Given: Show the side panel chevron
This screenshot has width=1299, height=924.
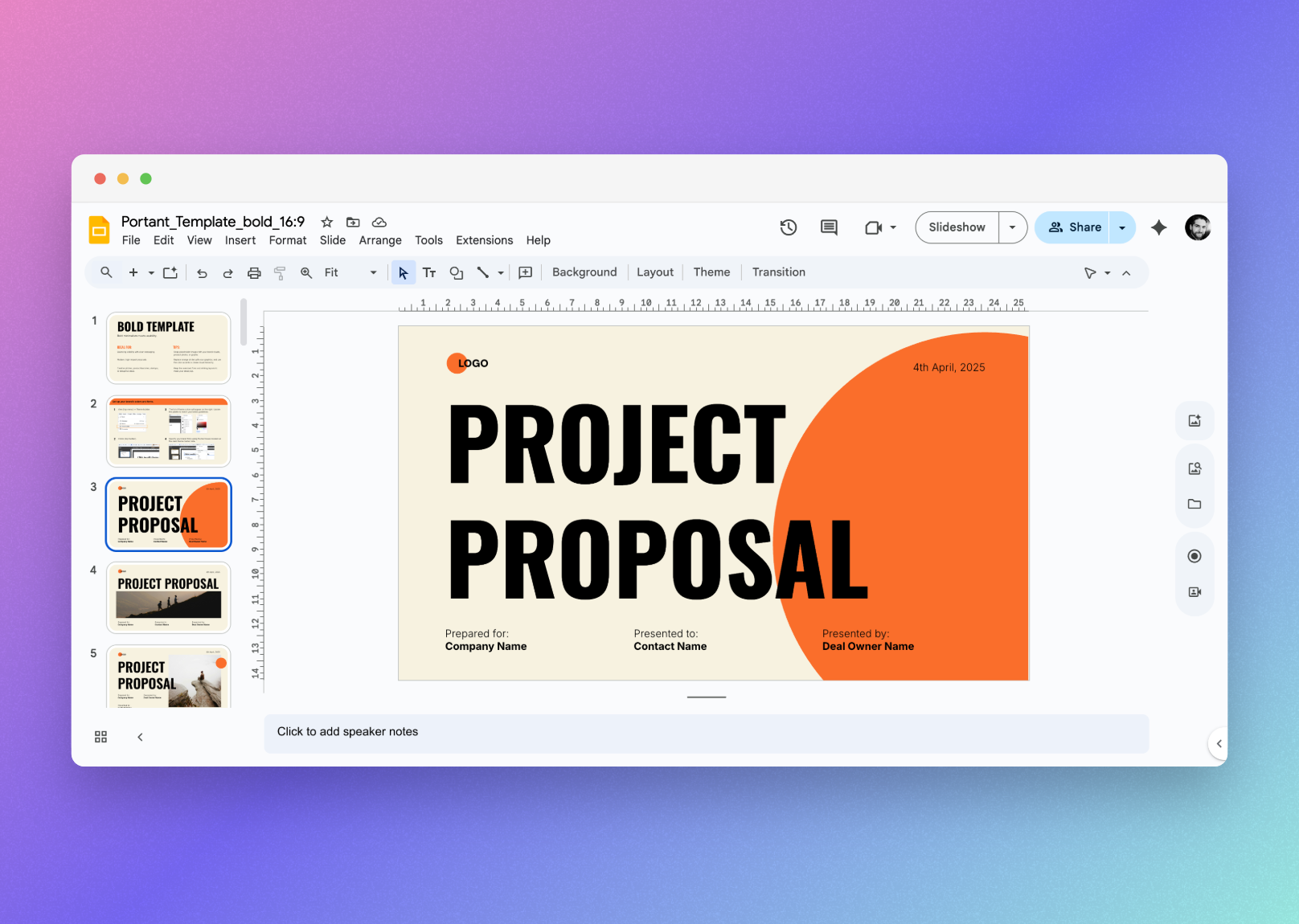Looking at the screenshot, I should [x=1219, y=743].
